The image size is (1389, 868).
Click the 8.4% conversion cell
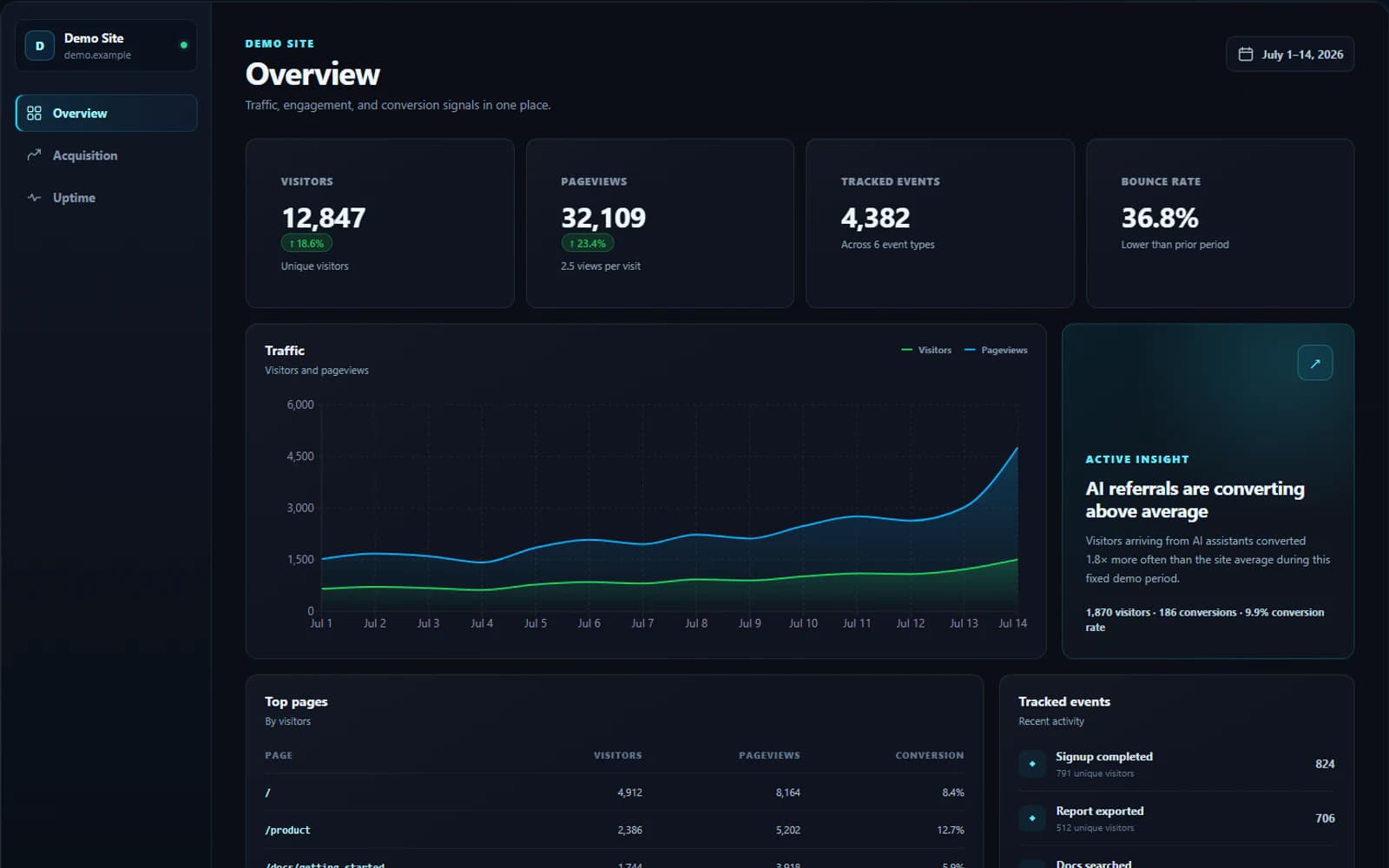(952, 792)
